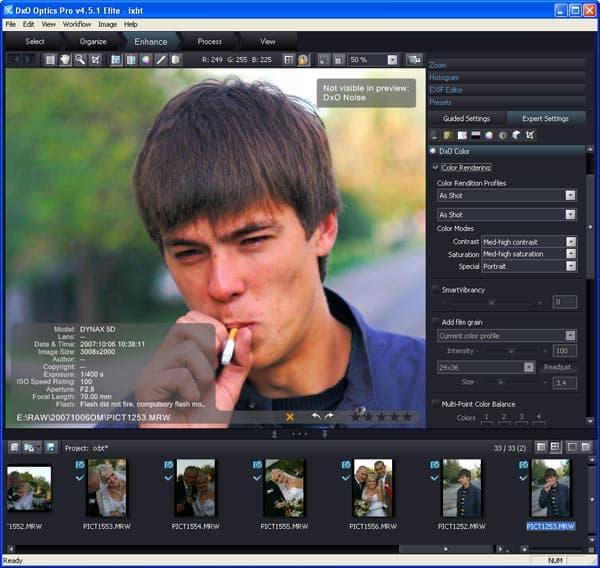Viewport: 600px width, 568px height.
Task: Expand the EXIF Editor palette
Action: (x=507, y=90)
